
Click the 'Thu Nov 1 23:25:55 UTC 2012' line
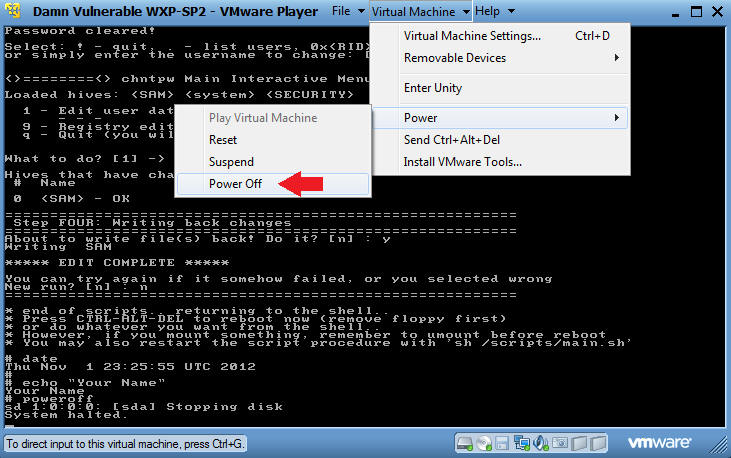(130, 367)
